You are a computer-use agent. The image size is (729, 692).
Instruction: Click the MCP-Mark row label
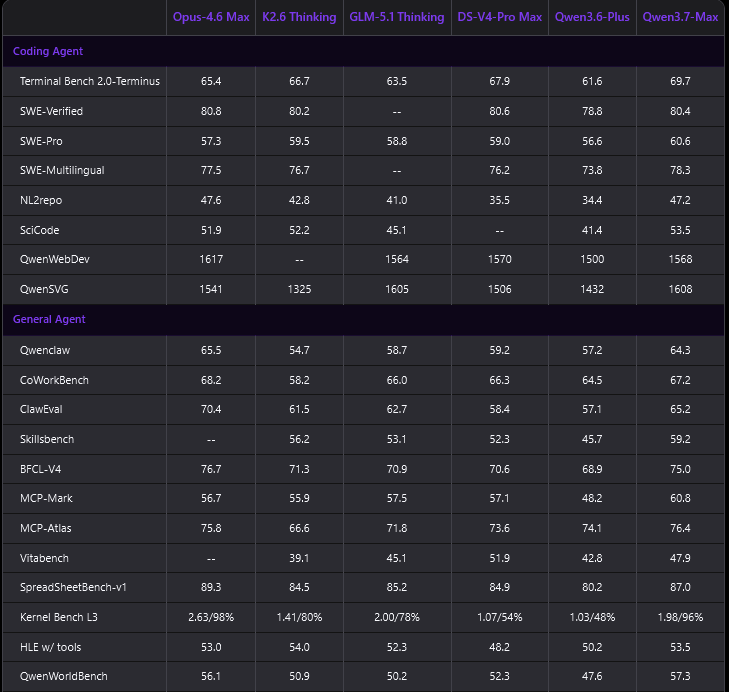(46, 498)
